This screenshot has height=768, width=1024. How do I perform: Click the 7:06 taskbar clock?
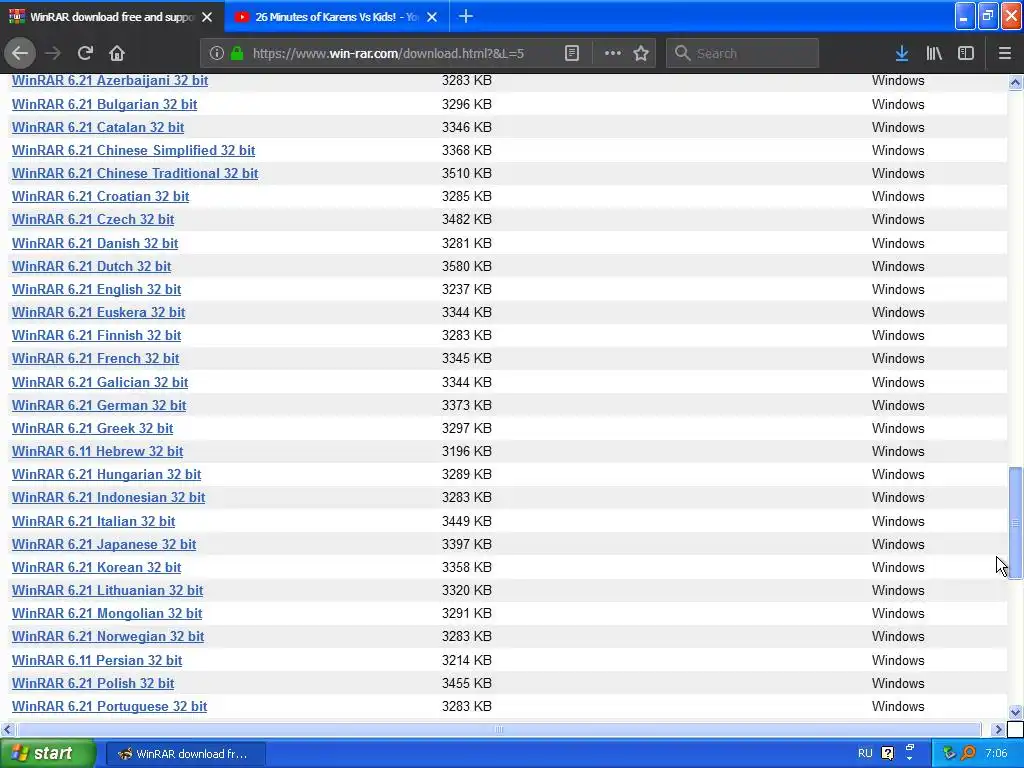tap(997, 753)
